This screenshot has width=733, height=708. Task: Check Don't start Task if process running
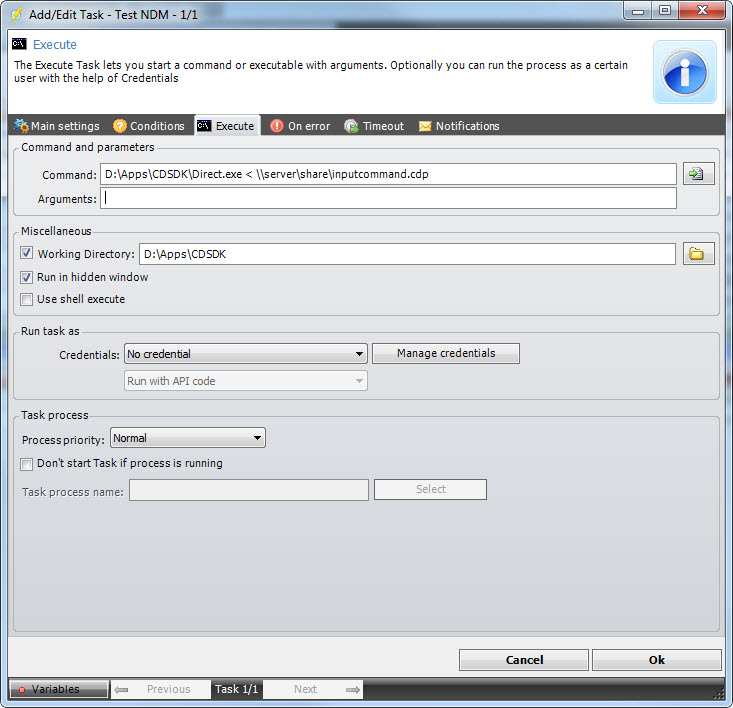pyautogui.click(x=27, y=463)
